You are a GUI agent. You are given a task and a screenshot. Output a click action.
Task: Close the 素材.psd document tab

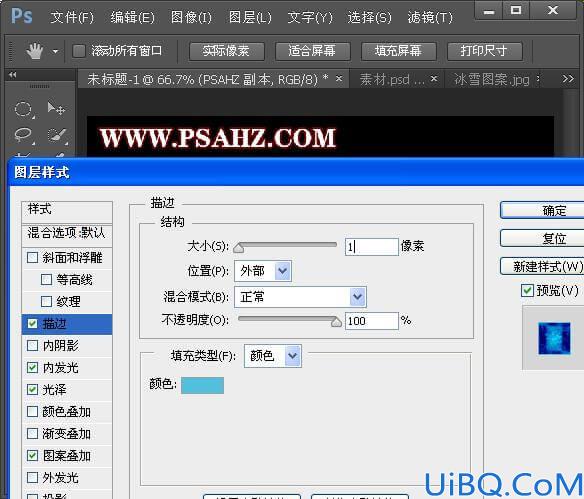434,79
